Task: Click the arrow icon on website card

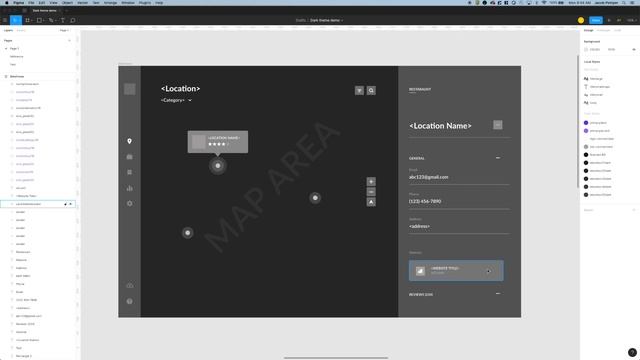Action: click(x=489, y=271)
